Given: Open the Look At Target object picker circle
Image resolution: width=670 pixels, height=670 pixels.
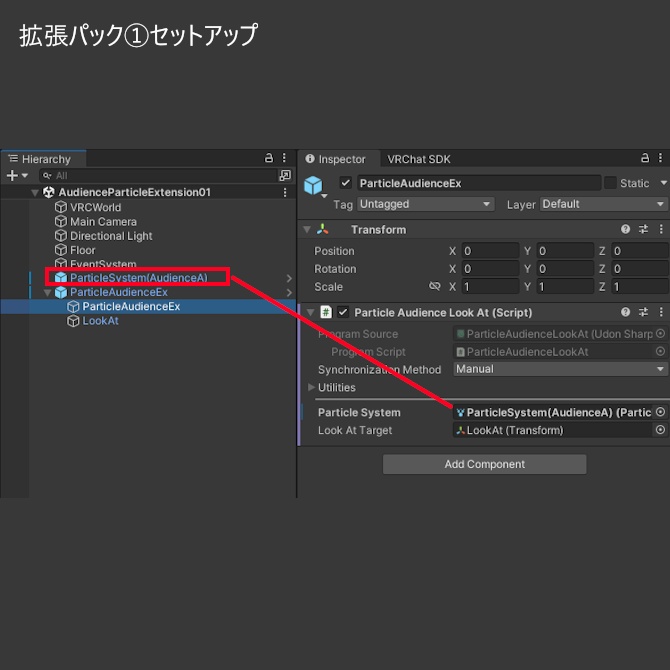Looking at the screenshot, I should pyautogui.click(x=661, y=430).
